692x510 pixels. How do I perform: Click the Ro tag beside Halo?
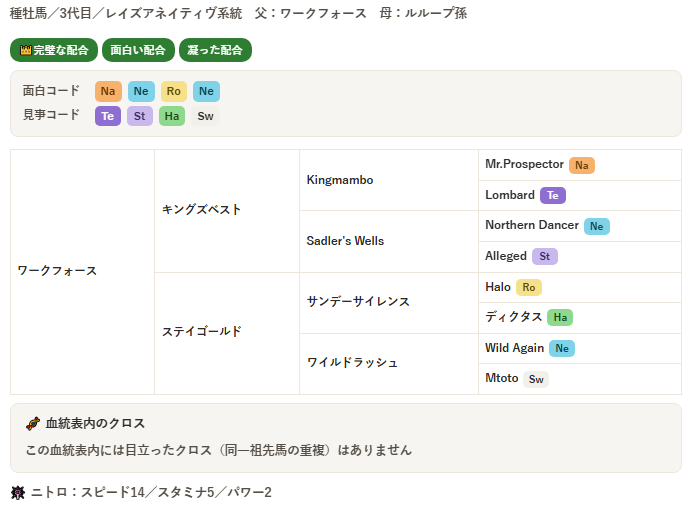(x=529, y=288)
